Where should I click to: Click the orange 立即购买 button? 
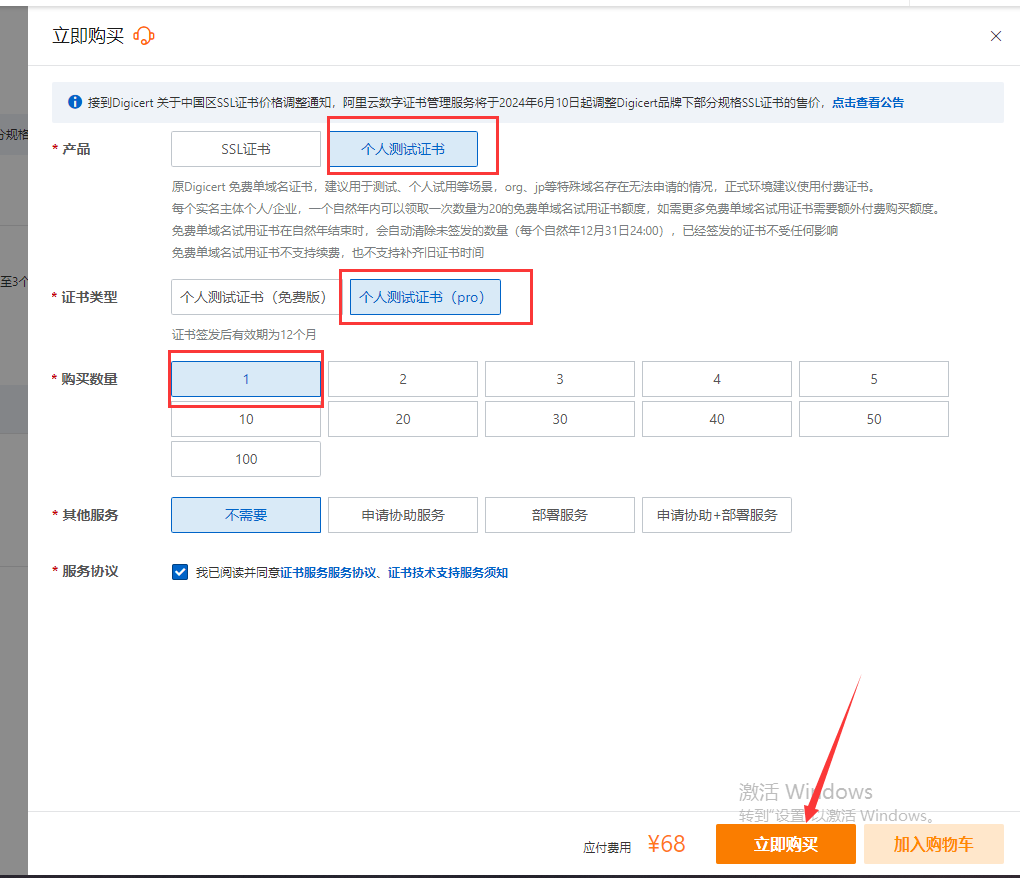785,844
